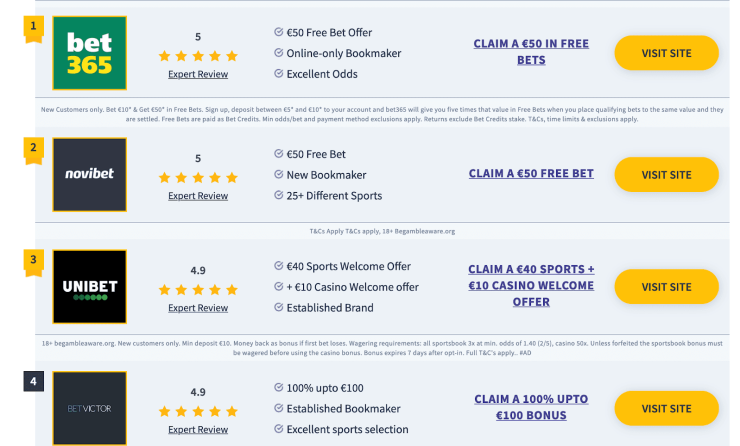740x446 pixels.
Task: Click the number 3 rank badge
Action: (x=34, y=261)
